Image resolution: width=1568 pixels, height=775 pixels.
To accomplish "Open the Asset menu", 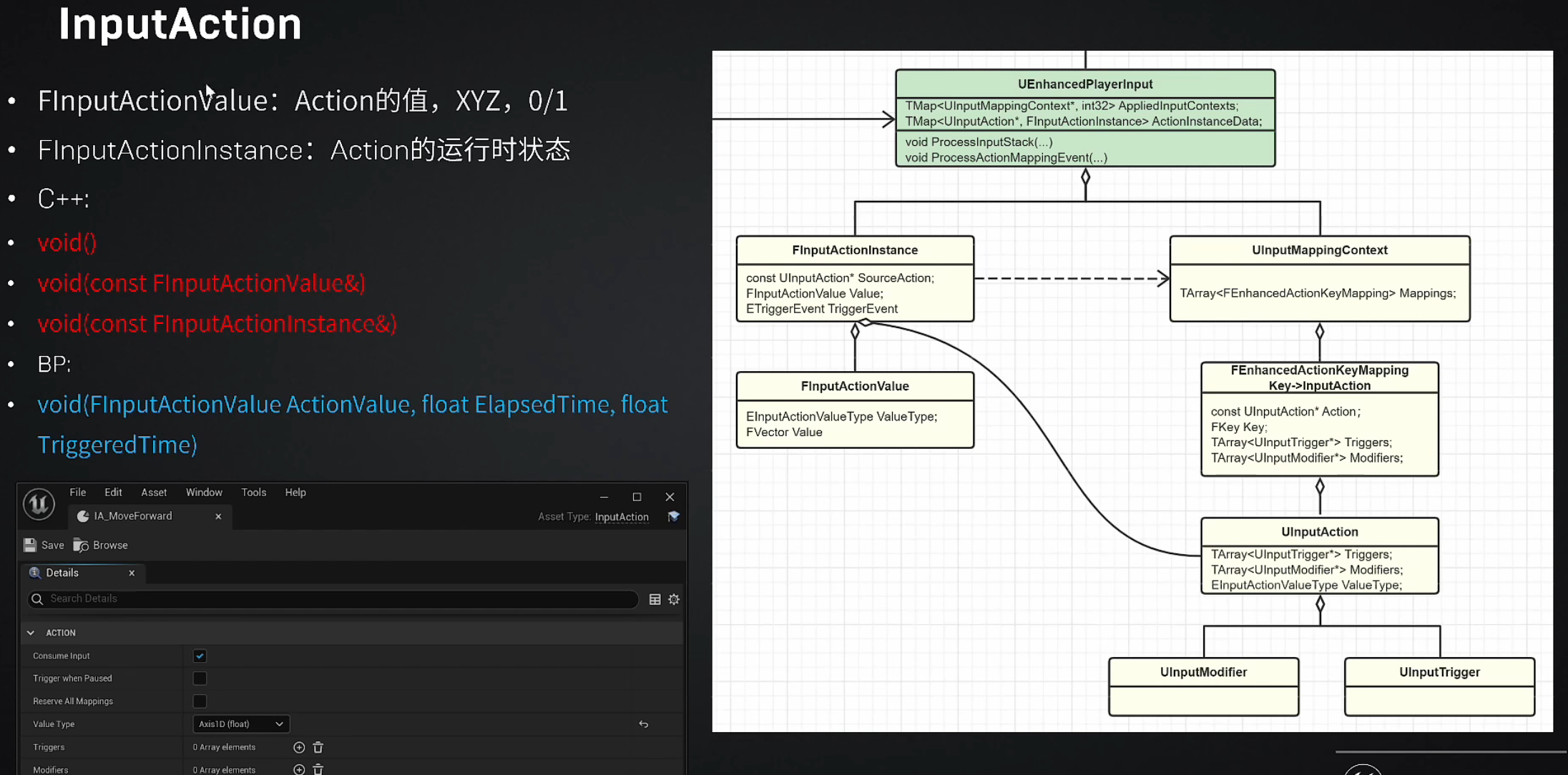I will coord(154,493).
